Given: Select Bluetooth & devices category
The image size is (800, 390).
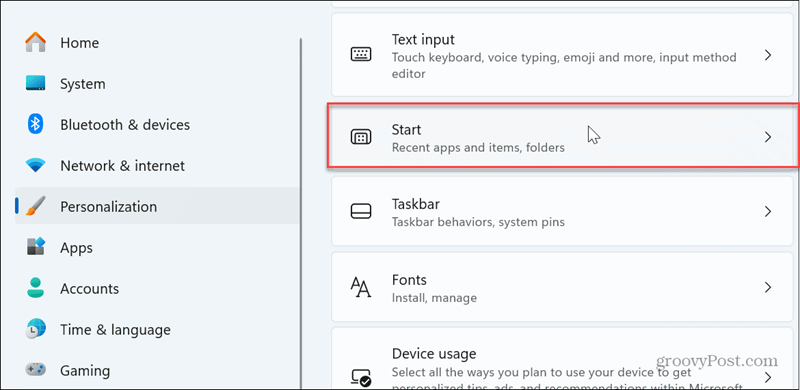Looking at the screenshot, I should coord(125,125).
